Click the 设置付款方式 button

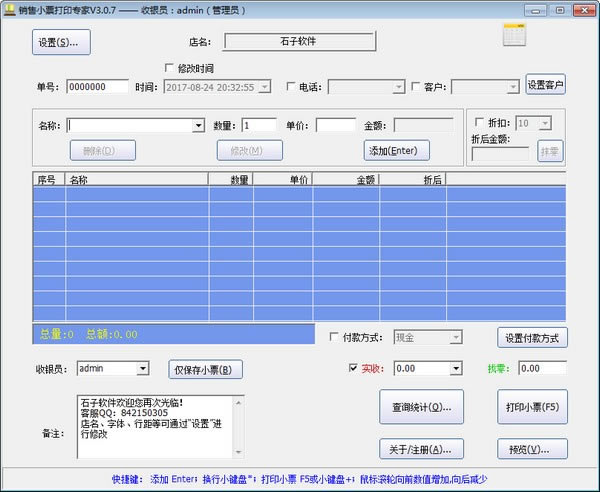532,338
